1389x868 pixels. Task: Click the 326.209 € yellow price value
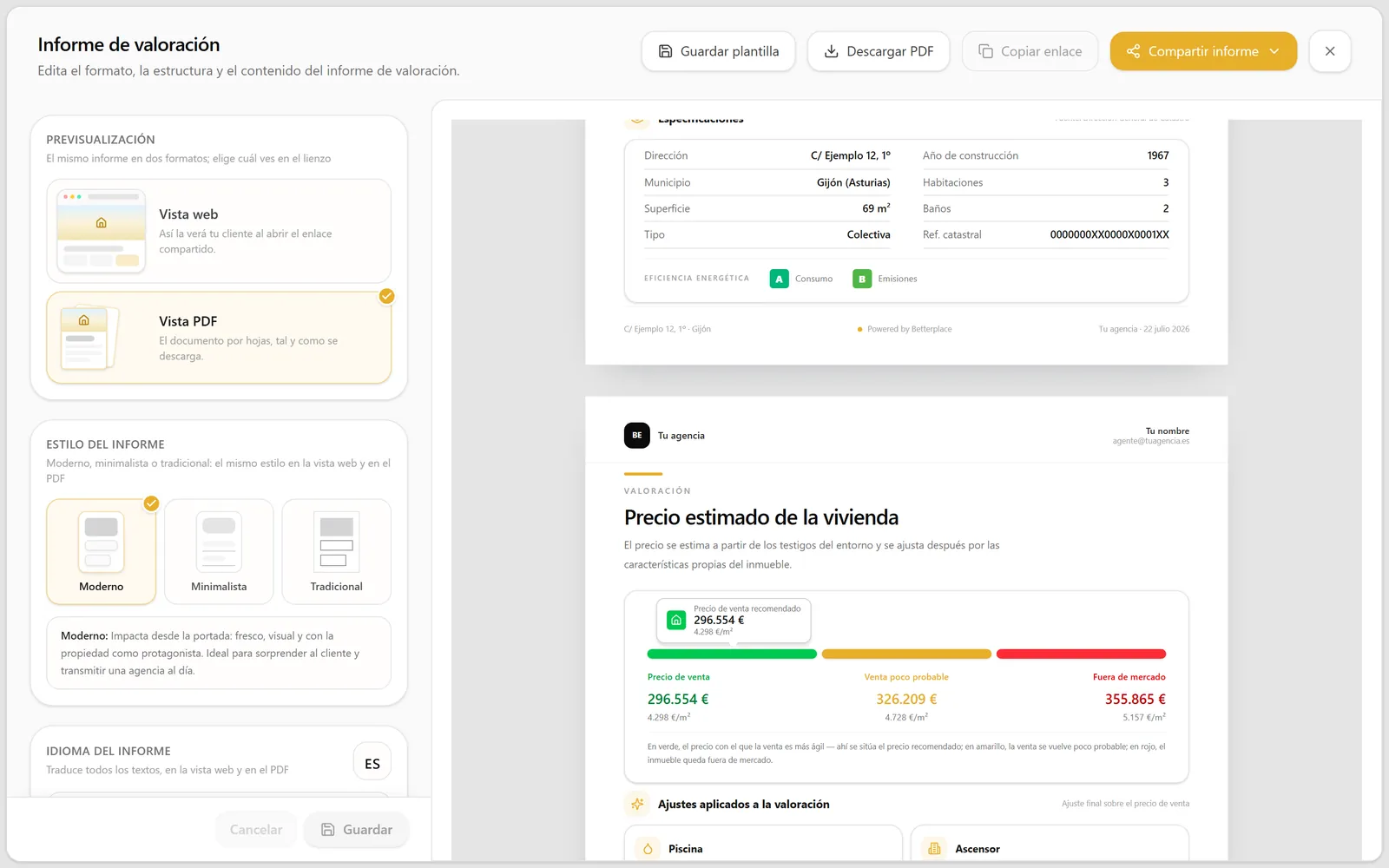[x=906, y=699]
